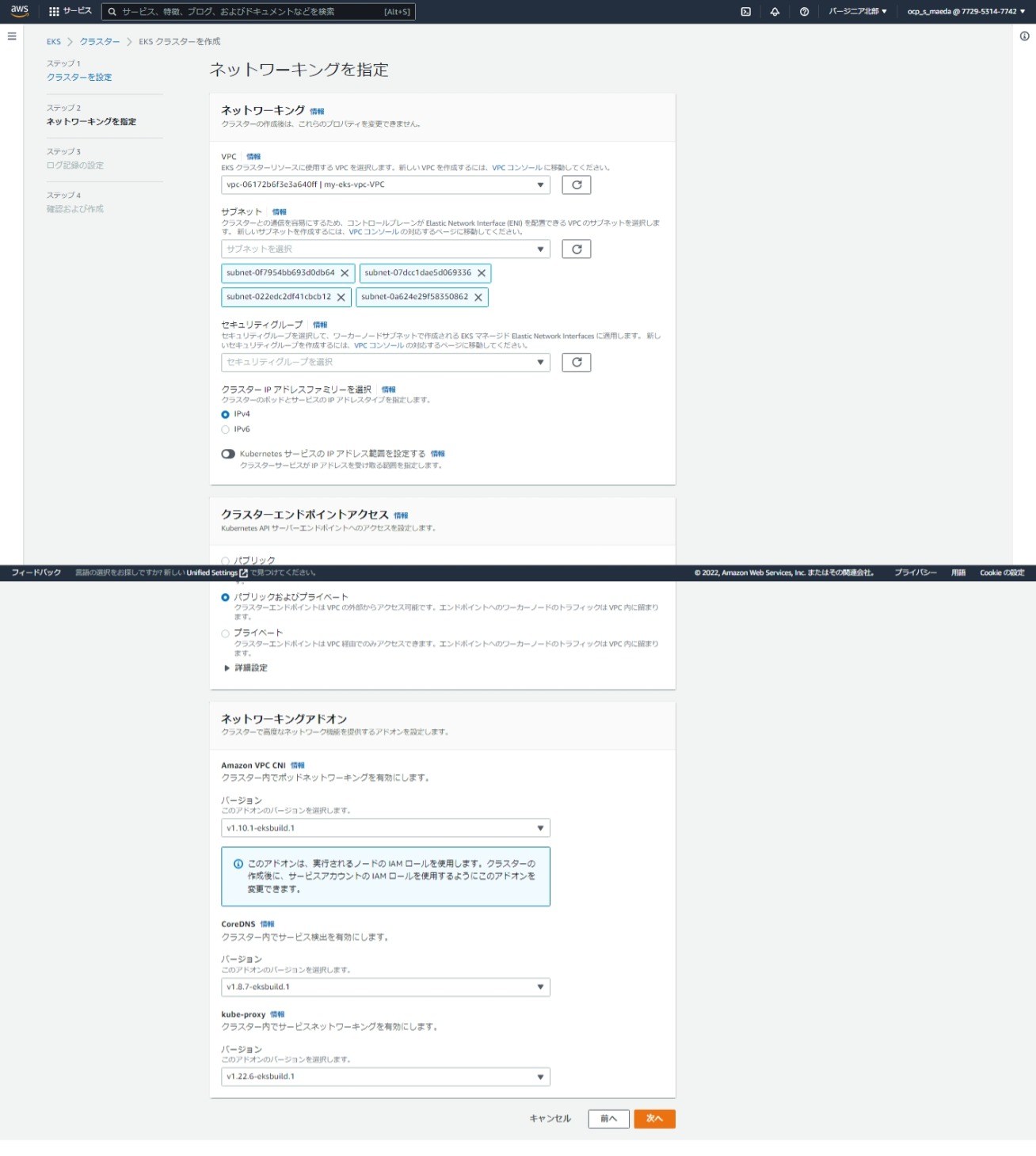Click the services search field
Image resolution: width=1036 pixels, height=1156 pixels.
pos(258,12)
